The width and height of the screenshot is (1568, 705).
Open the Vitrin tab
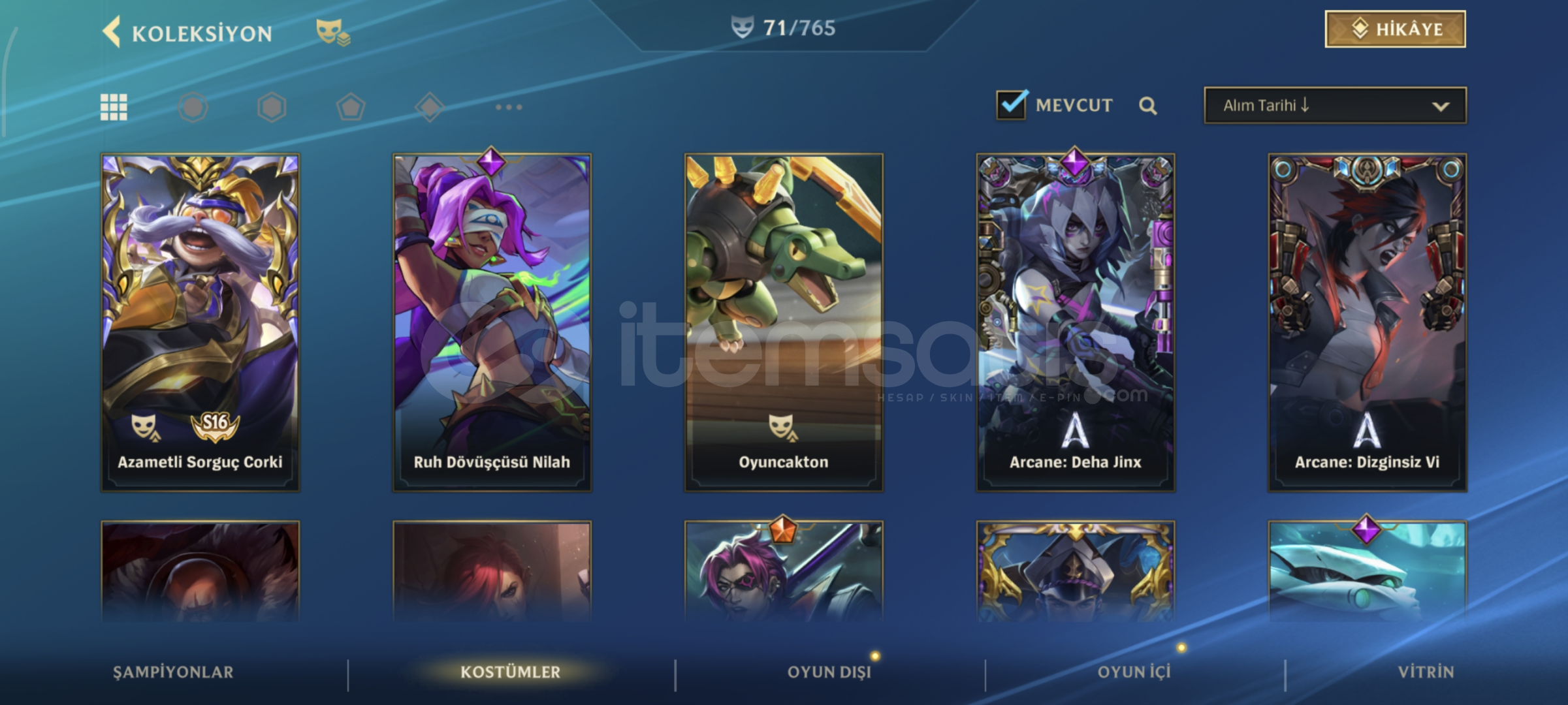tap(1426, 672)
